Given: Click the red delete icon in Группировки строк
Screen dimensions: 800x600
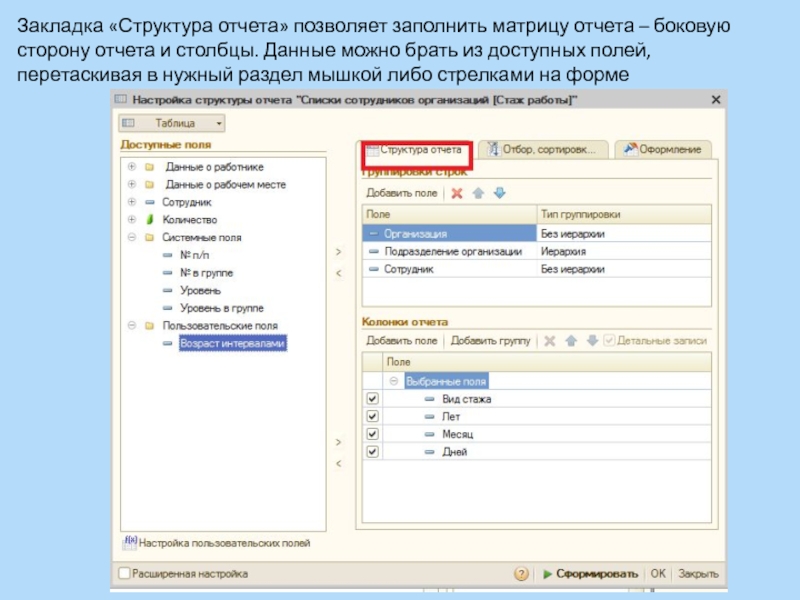Looking at the screenshot, I should click(457, 193).
